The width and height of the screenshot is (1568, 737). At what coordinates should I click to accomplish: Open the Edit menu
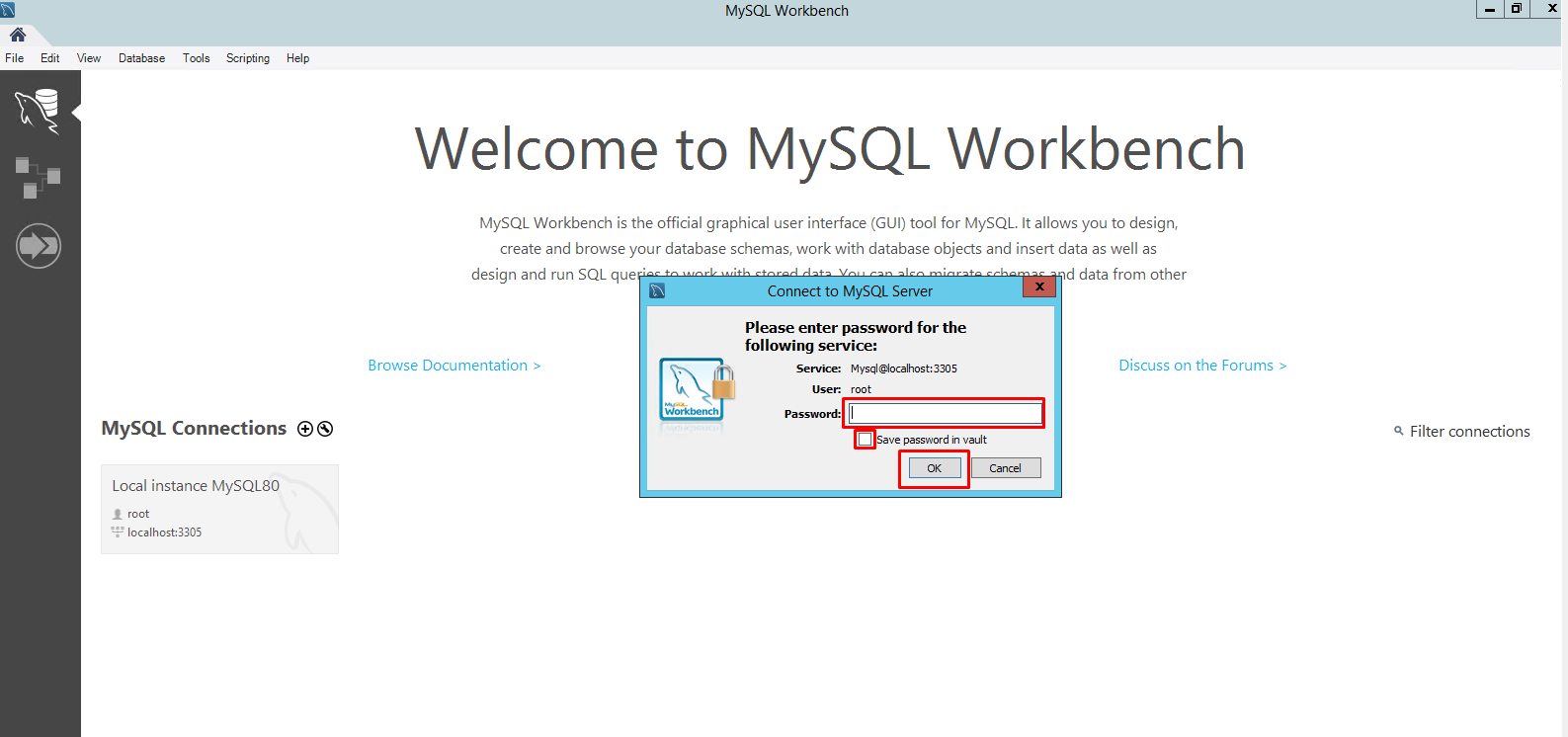tap(50, 58)
